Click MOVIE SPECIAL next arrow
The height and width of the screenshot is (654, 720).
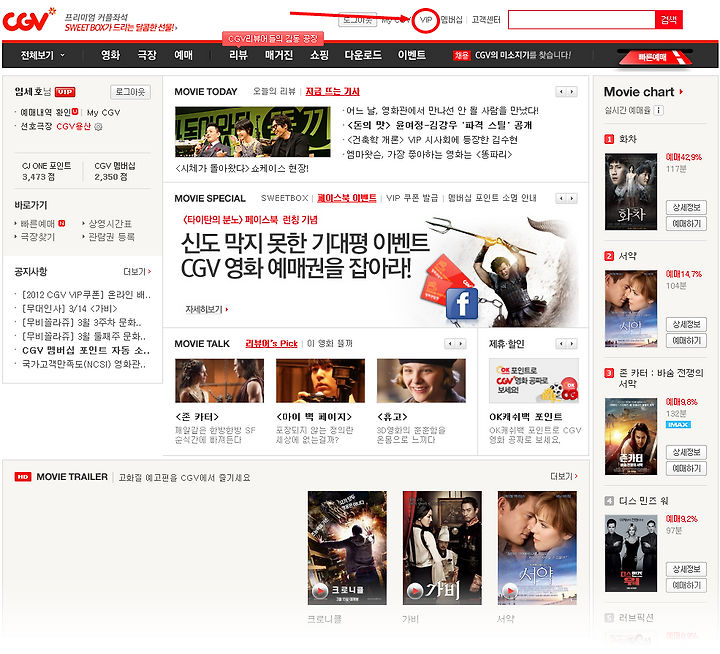(x=572, y=198)
